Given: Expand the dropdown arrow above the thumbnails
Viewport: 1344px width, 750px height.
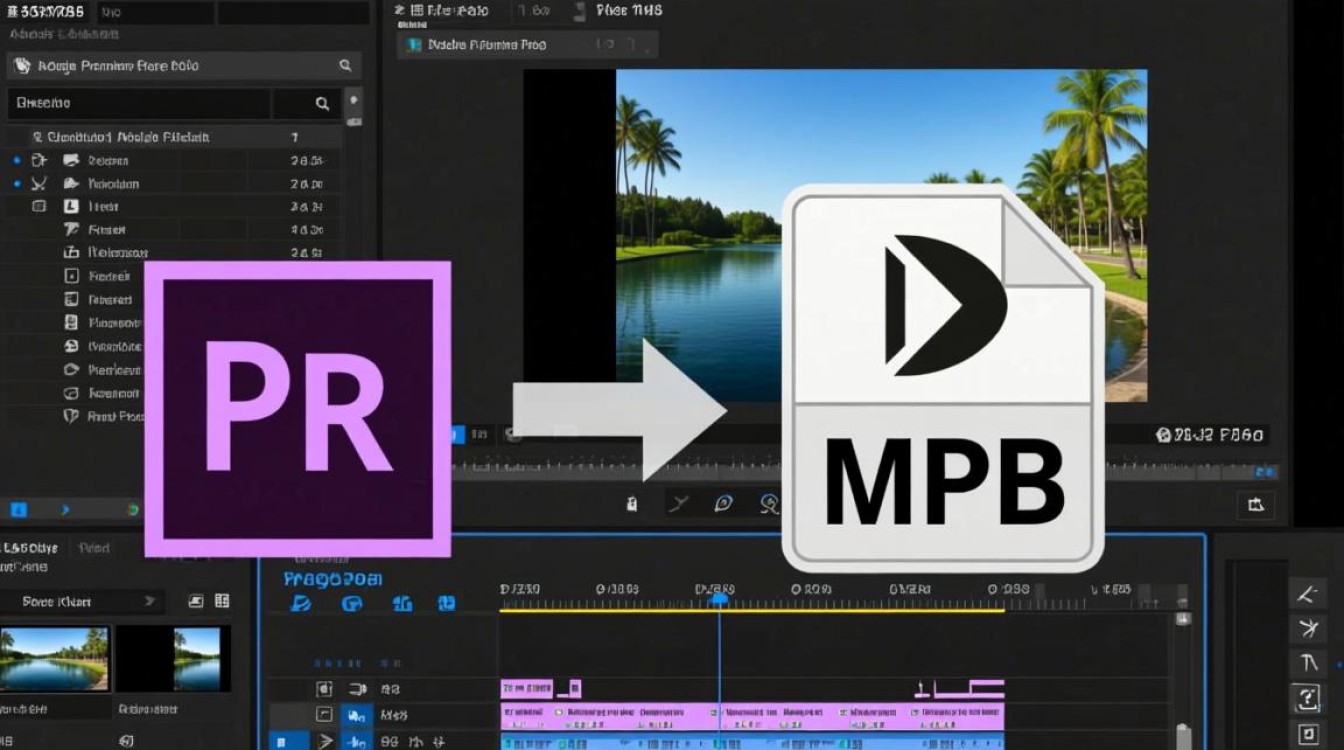Looking at the screenshot, I should pos(149,601).
